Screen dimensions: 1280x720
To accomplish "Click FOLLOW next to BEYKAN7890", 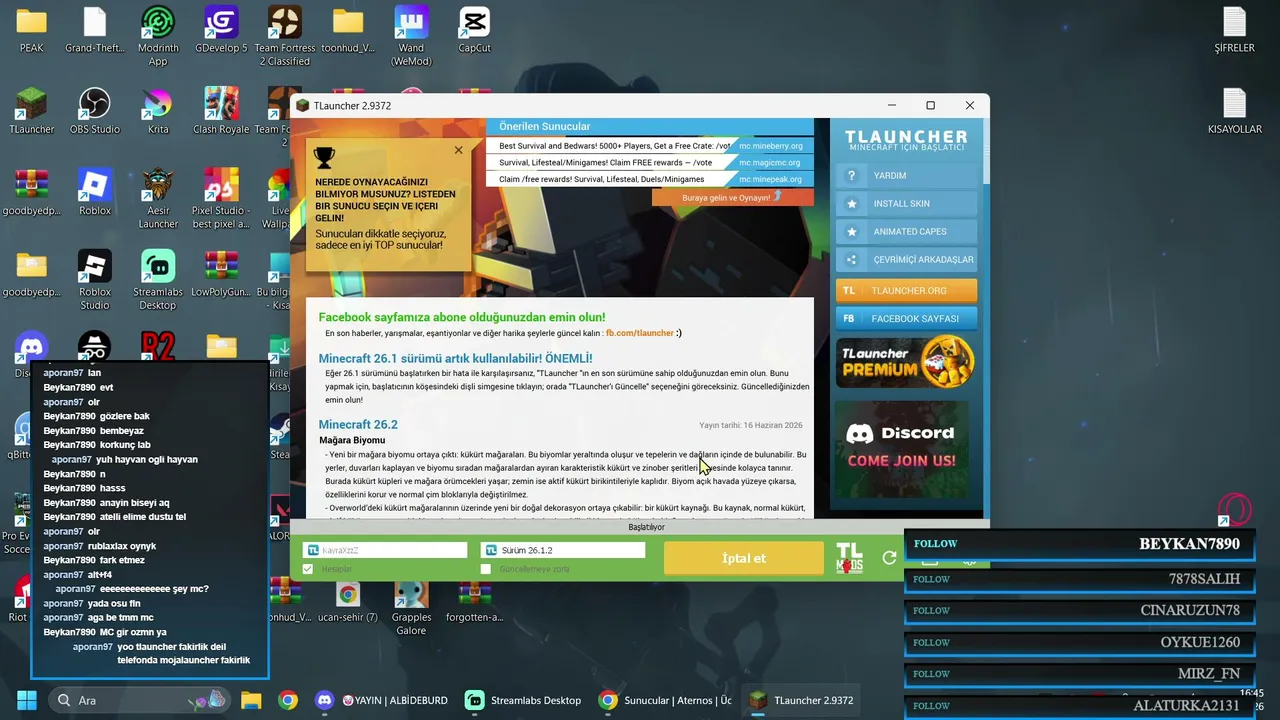I will (x=936, y=544).
